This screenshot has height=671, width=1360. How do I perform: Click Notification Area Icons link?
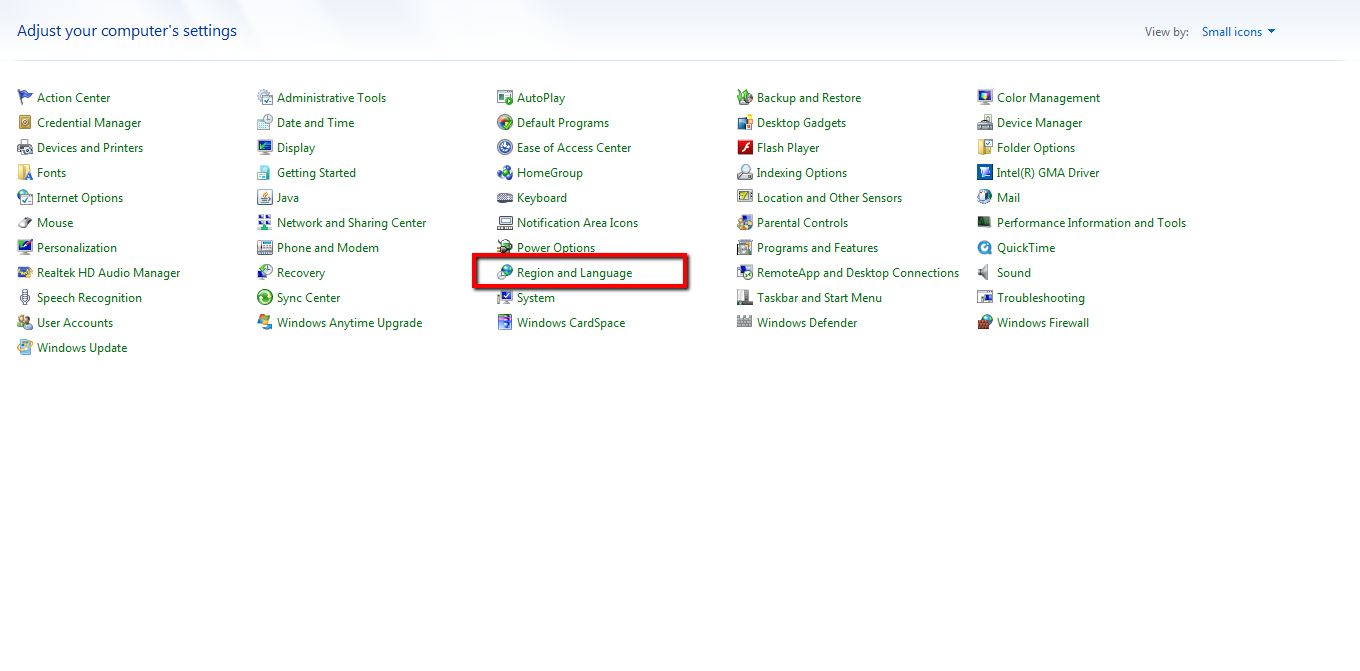(x=577, y=223)
